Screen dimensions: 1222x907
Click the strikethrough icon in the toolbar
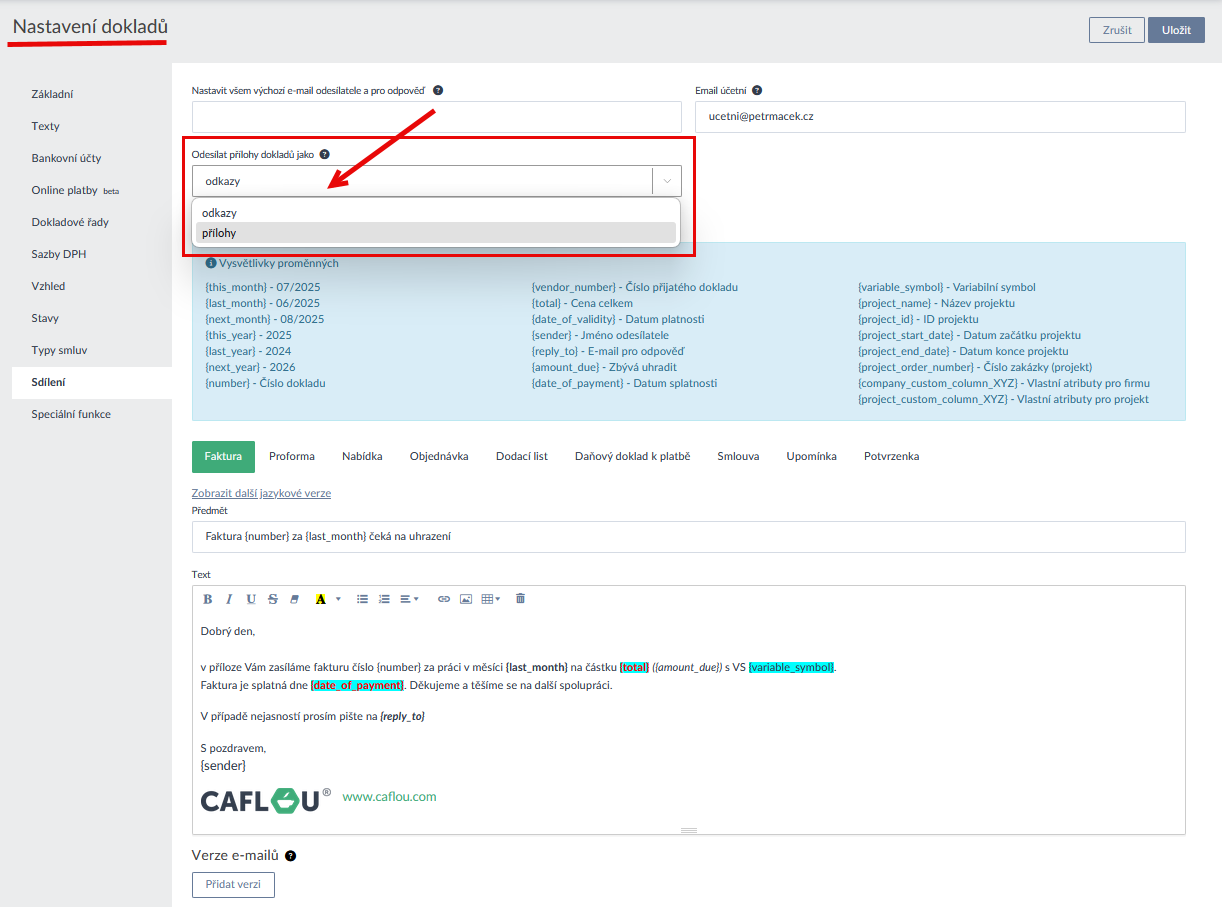[x=272, y=599]
